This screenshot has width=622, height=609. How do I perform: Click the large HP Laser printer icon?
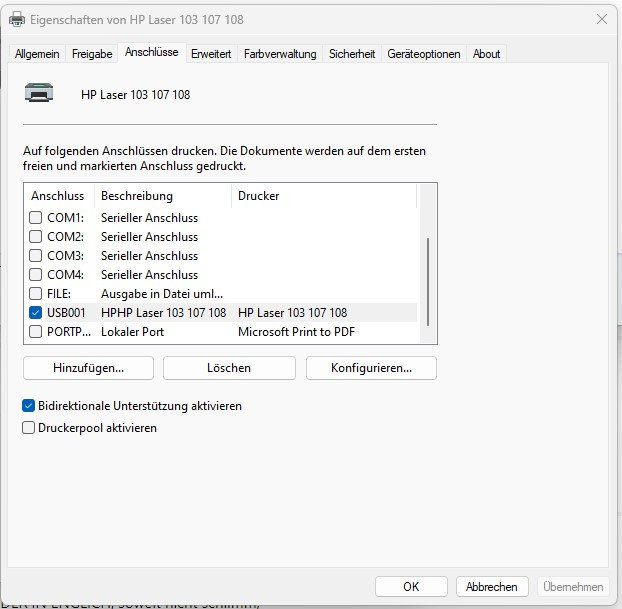coord(39,92)
